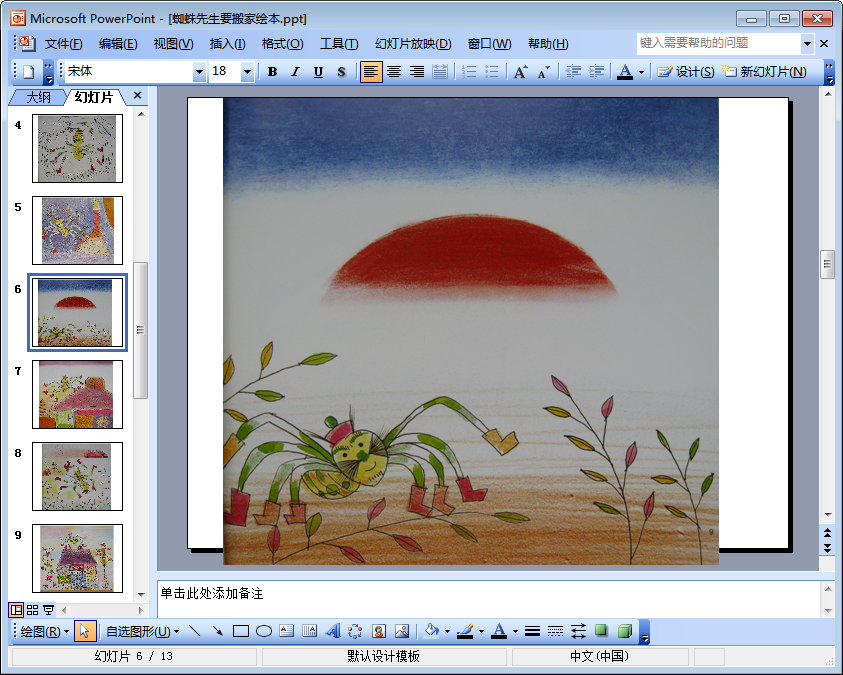Image resolution: width=843 pixels, height=675 pixels.
Task: Apply bold formatting
Action: tap(273, 71)
